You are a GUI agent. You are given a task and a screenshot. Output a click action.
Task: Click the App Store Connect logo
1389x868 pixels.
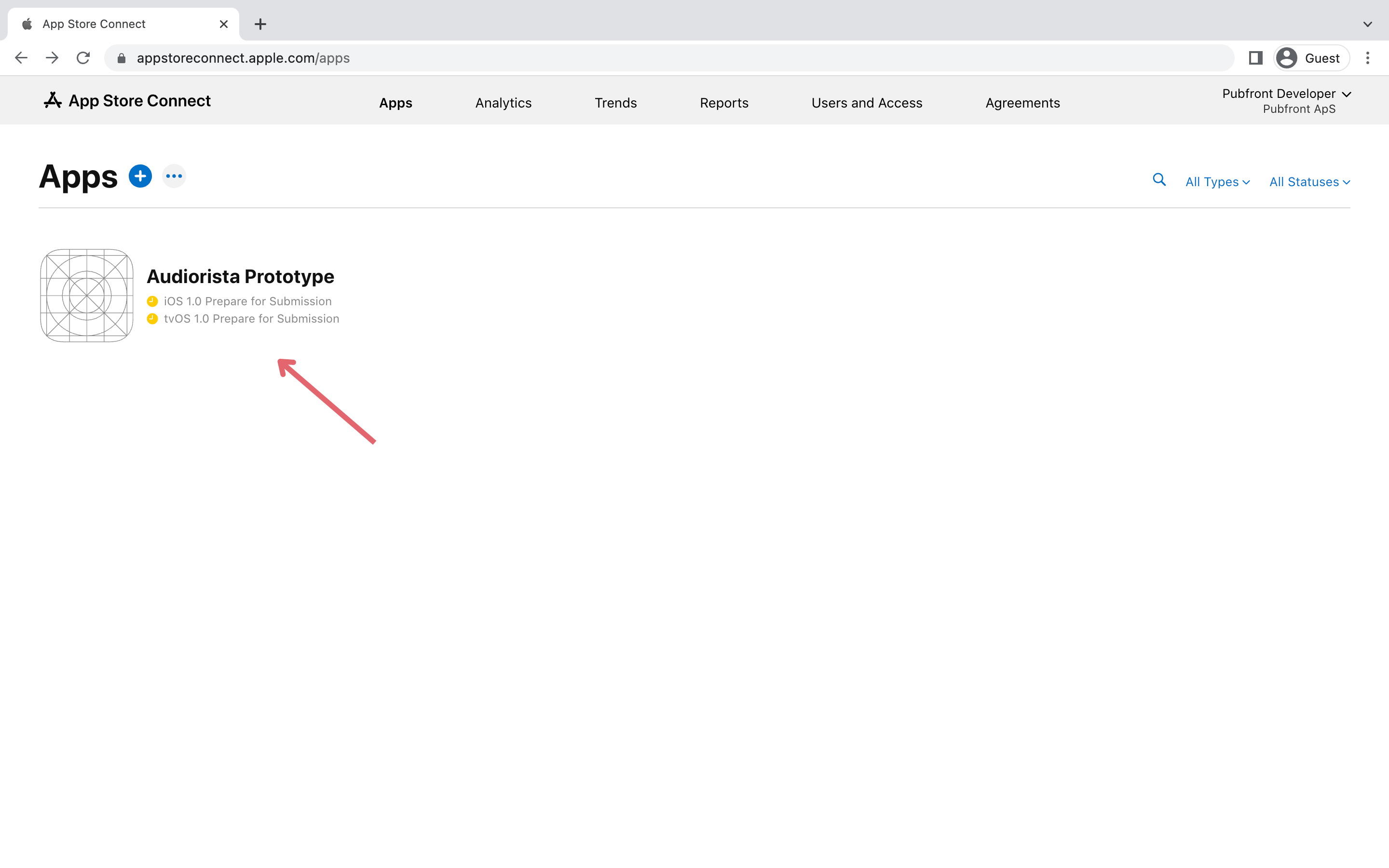tap(127, 101)
